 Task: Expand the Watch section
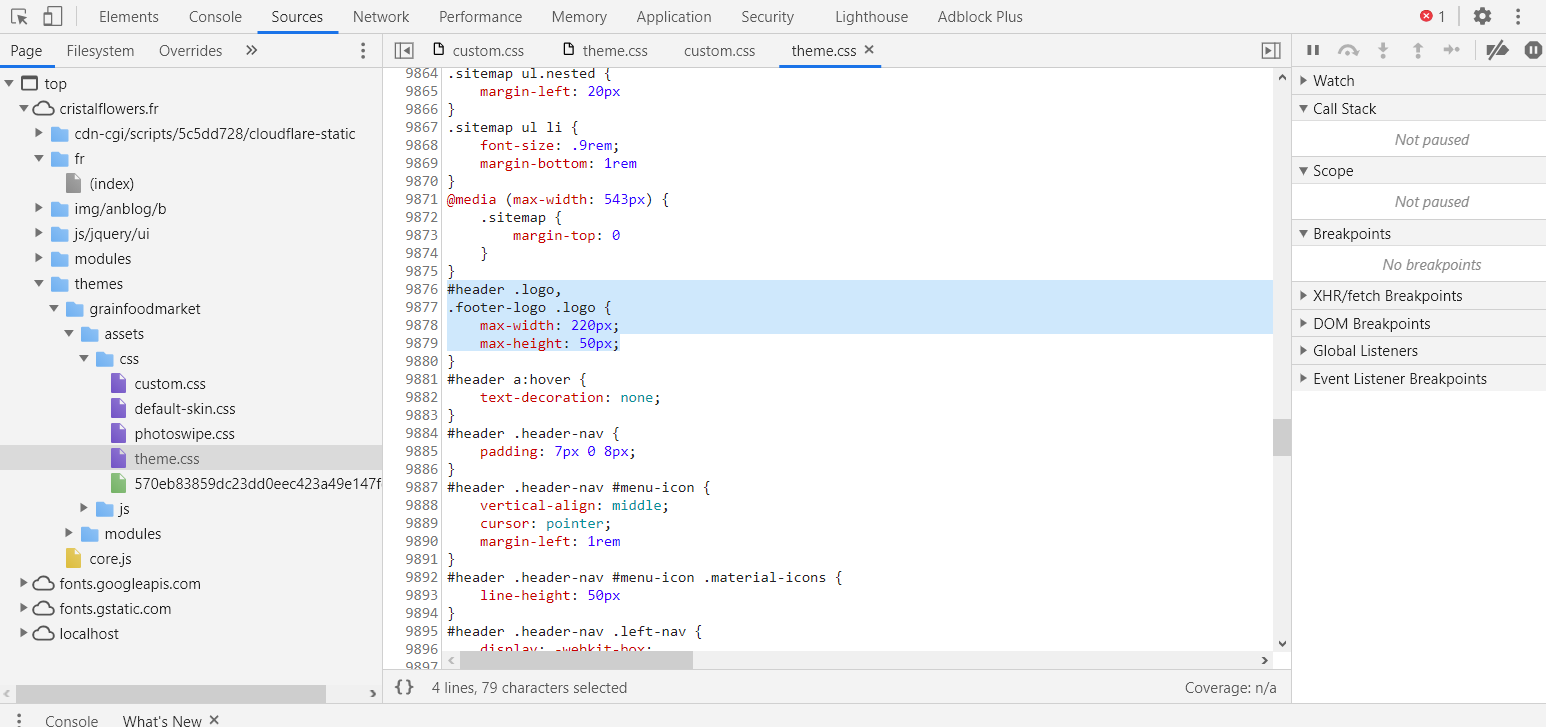pyautogui.click(x=1333, y=81)
